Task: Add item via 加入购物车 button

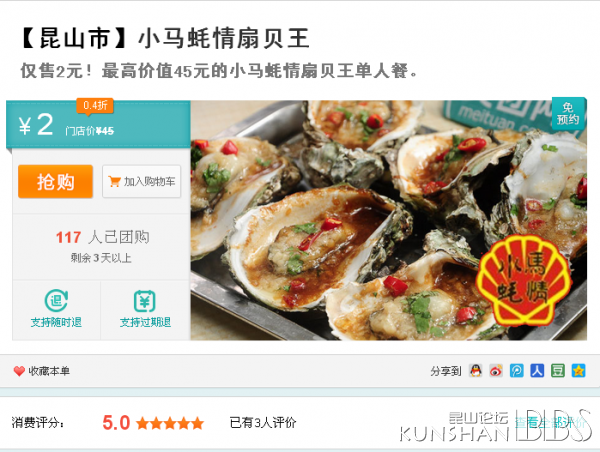Action: 142,181
